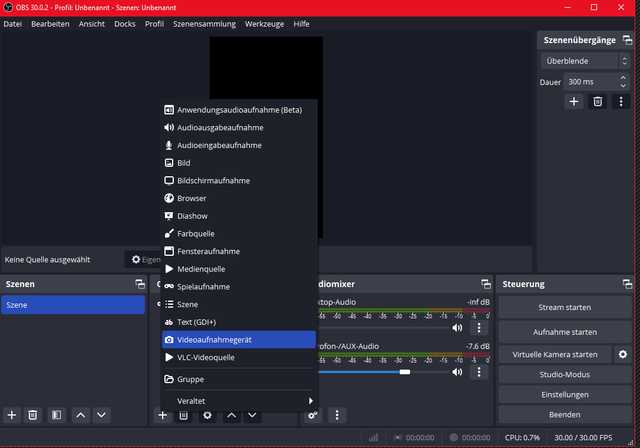The image size is (640, 448).
Task: Choose Bild source
Action: click(239, 163)
